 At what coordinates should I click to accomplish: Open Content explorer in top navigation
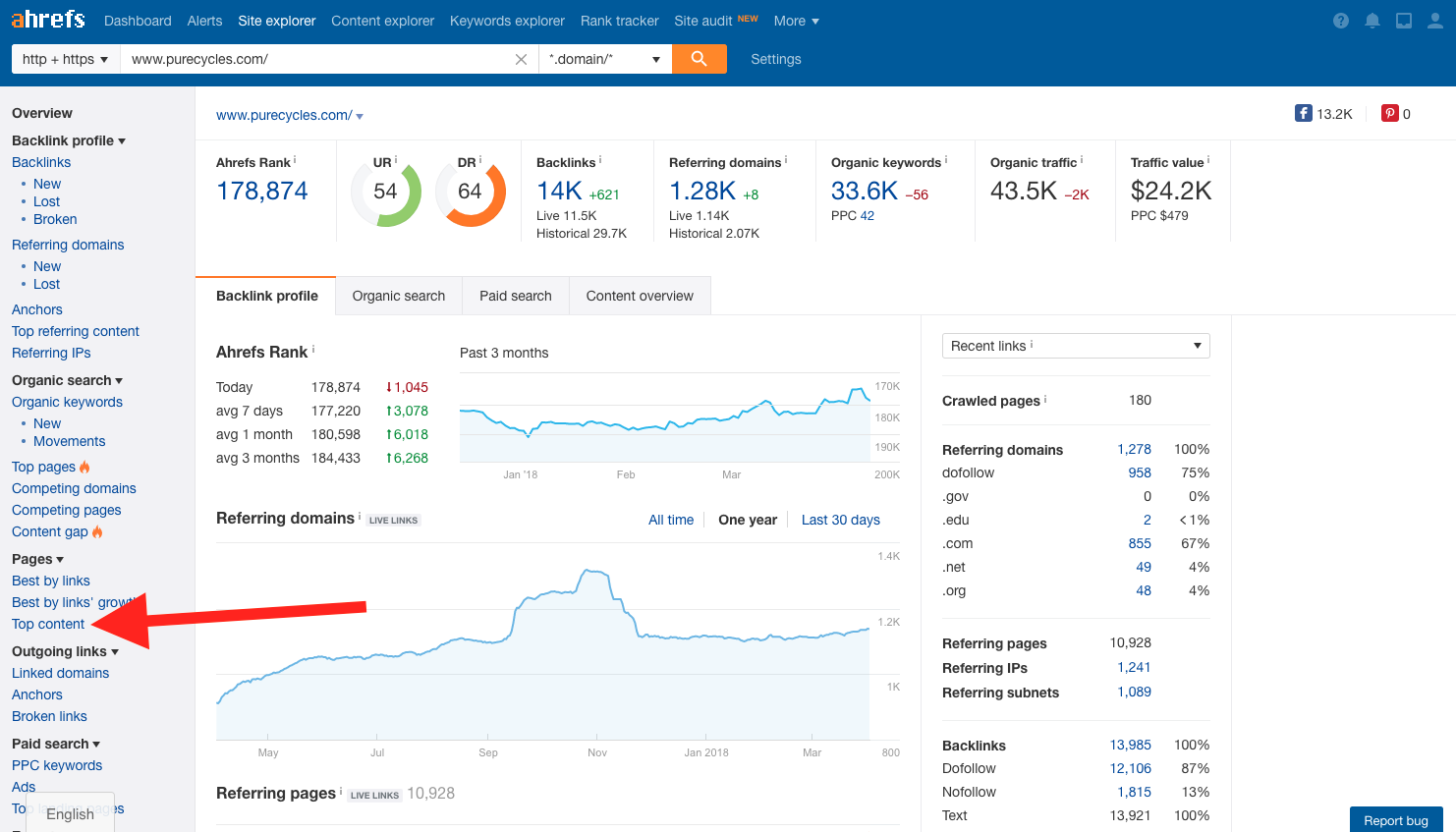(x=382, y=21)
